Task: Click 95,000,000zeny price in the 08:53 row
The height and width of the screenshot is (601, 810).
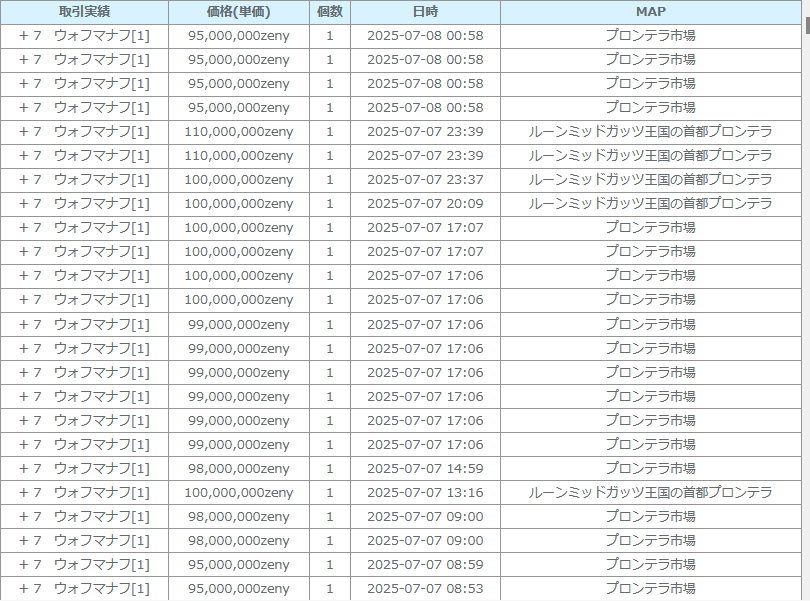Action: 239,589
